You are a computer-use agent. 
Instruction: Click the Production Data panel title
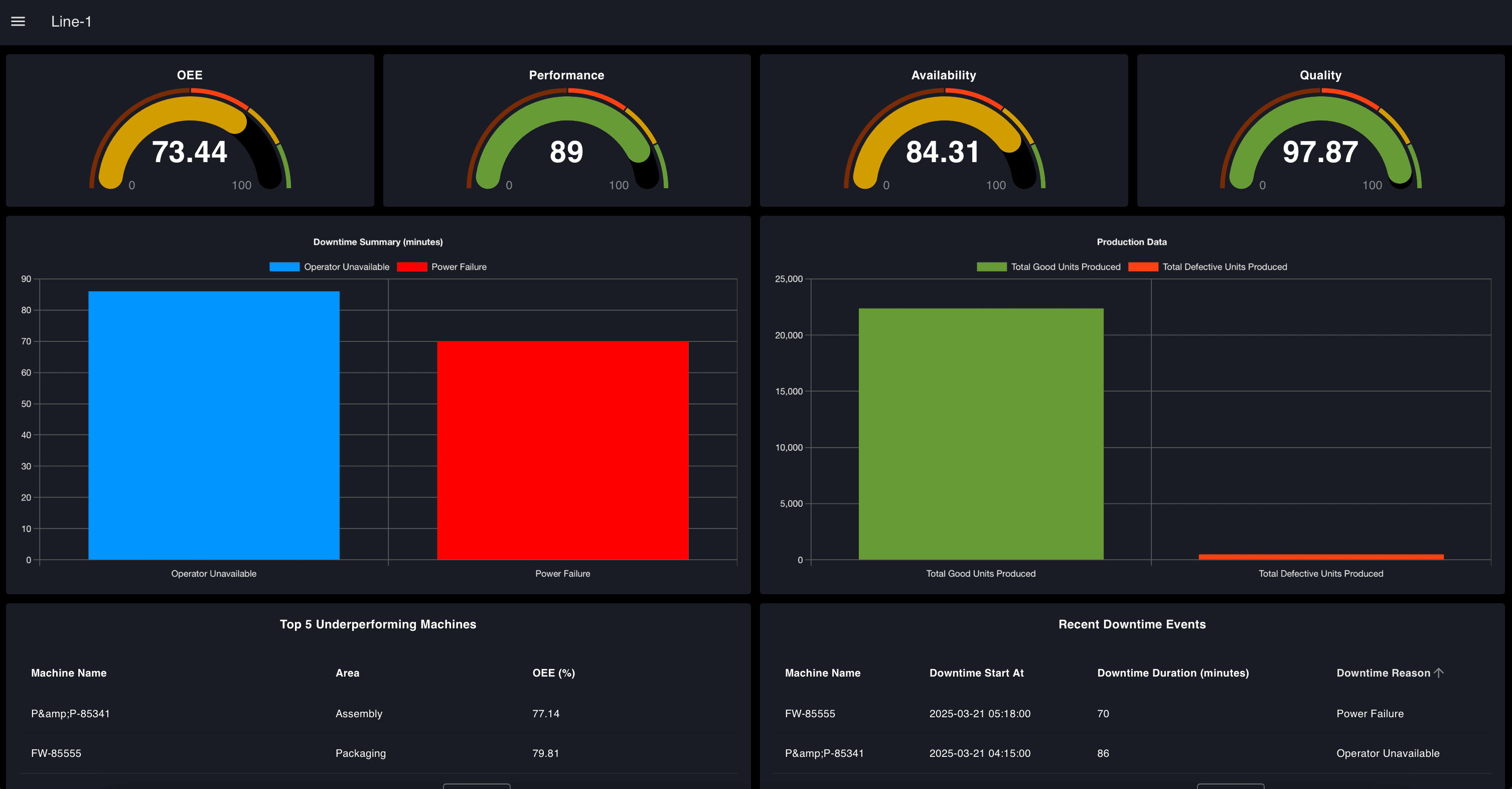point(1132,242)
